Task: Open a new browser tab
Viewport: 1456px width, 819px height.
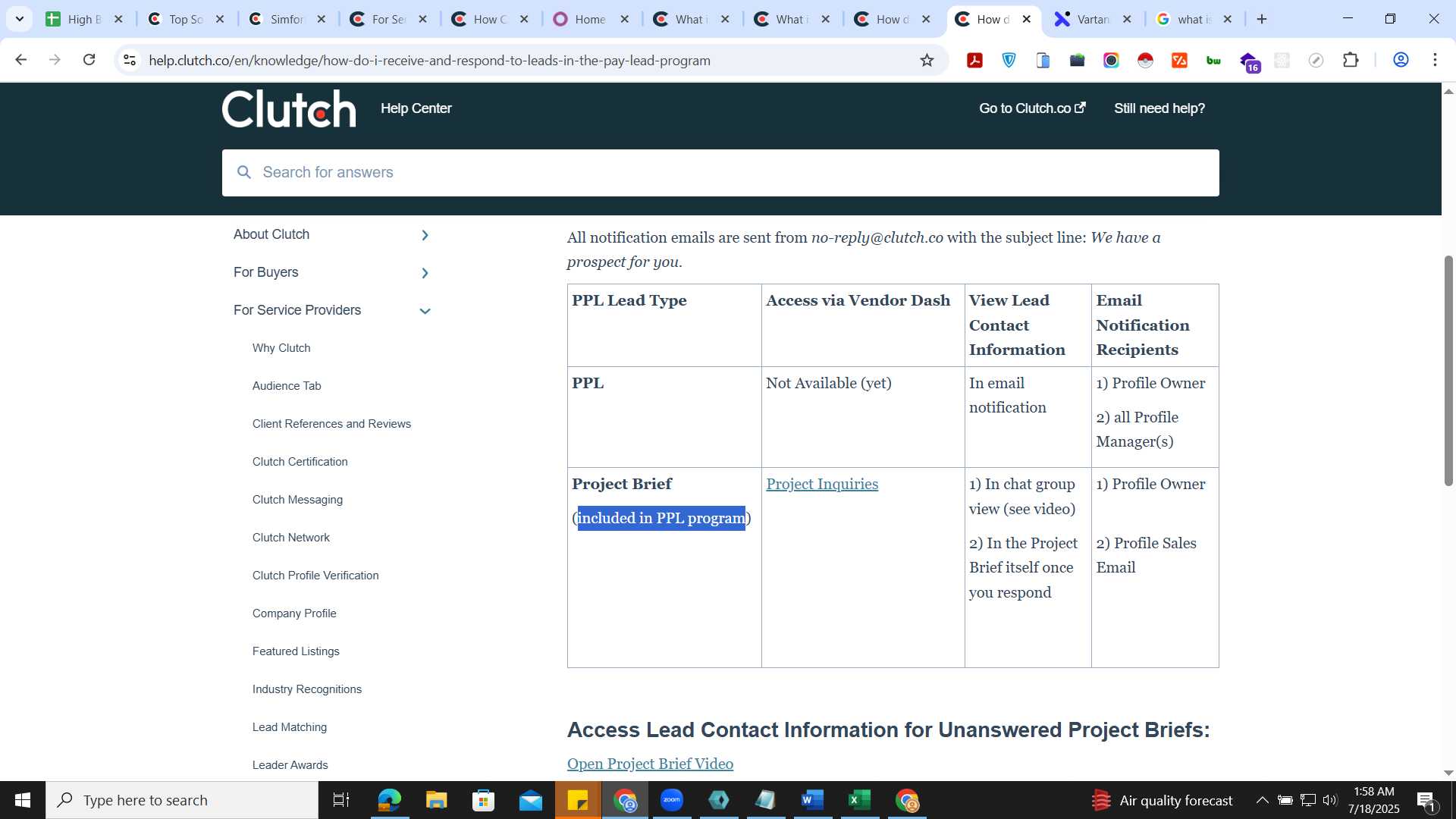Action: [1262, 19]
